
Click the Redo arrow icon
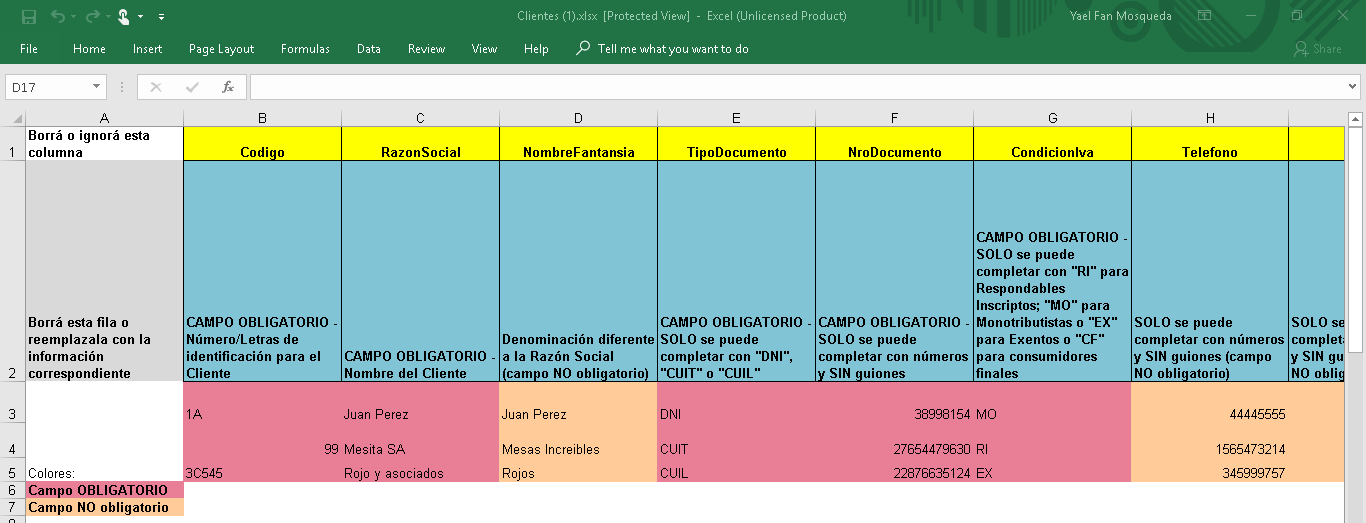pos(92,16)
